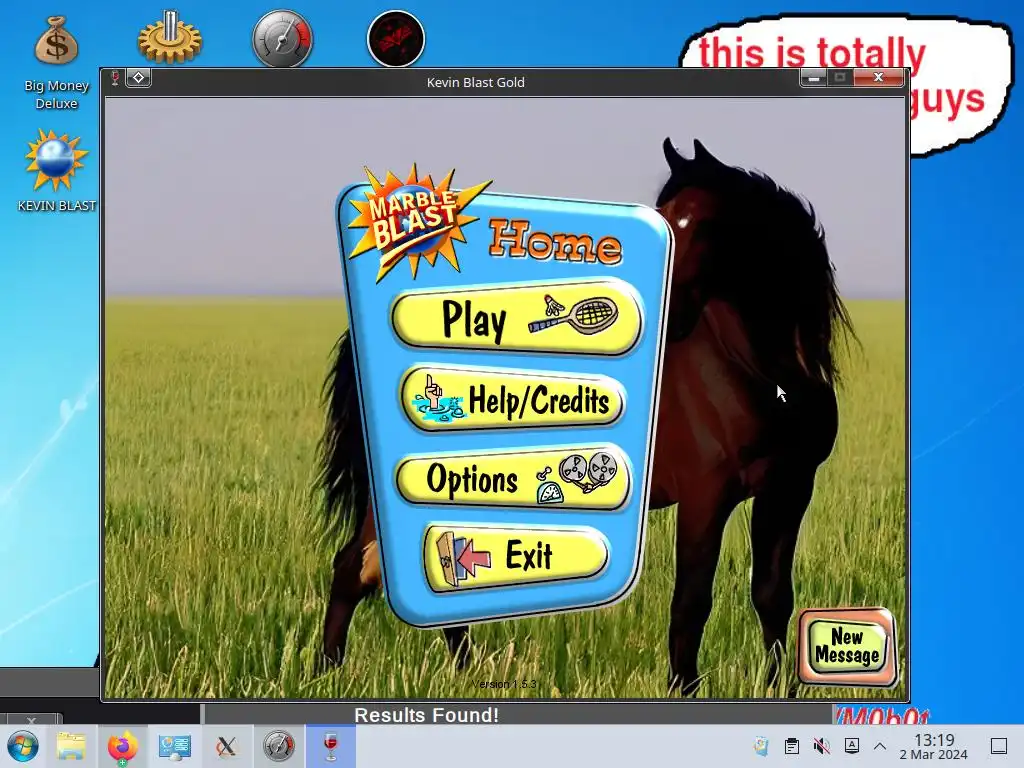Viewport: 1024px width, 768px height.
Task: Open the silver speedometer gauge desktop icon
Action: point(282,38)
